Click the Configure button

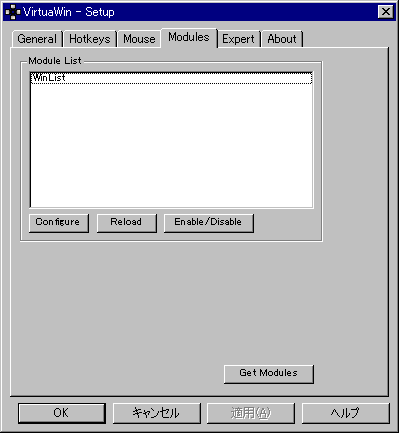click(59, 223)
